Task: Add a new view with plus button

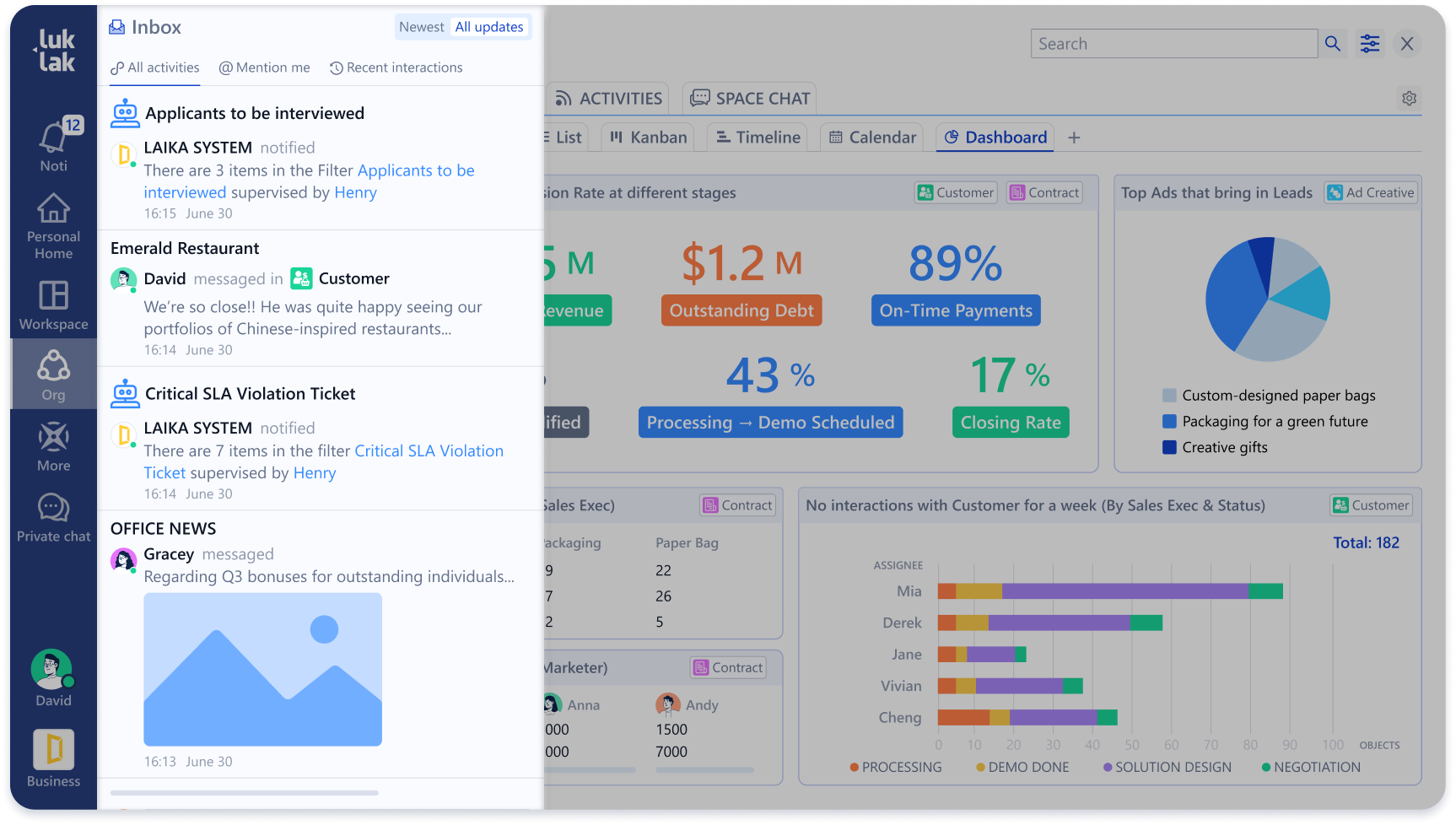Action: [x=1074, y=137]
